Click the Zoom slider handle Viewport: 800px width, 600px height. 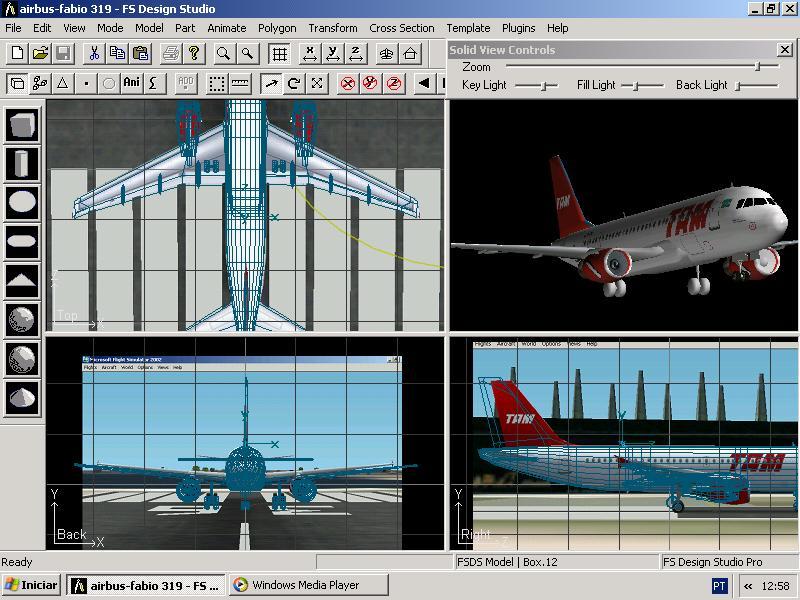click(x=758, y=66)
